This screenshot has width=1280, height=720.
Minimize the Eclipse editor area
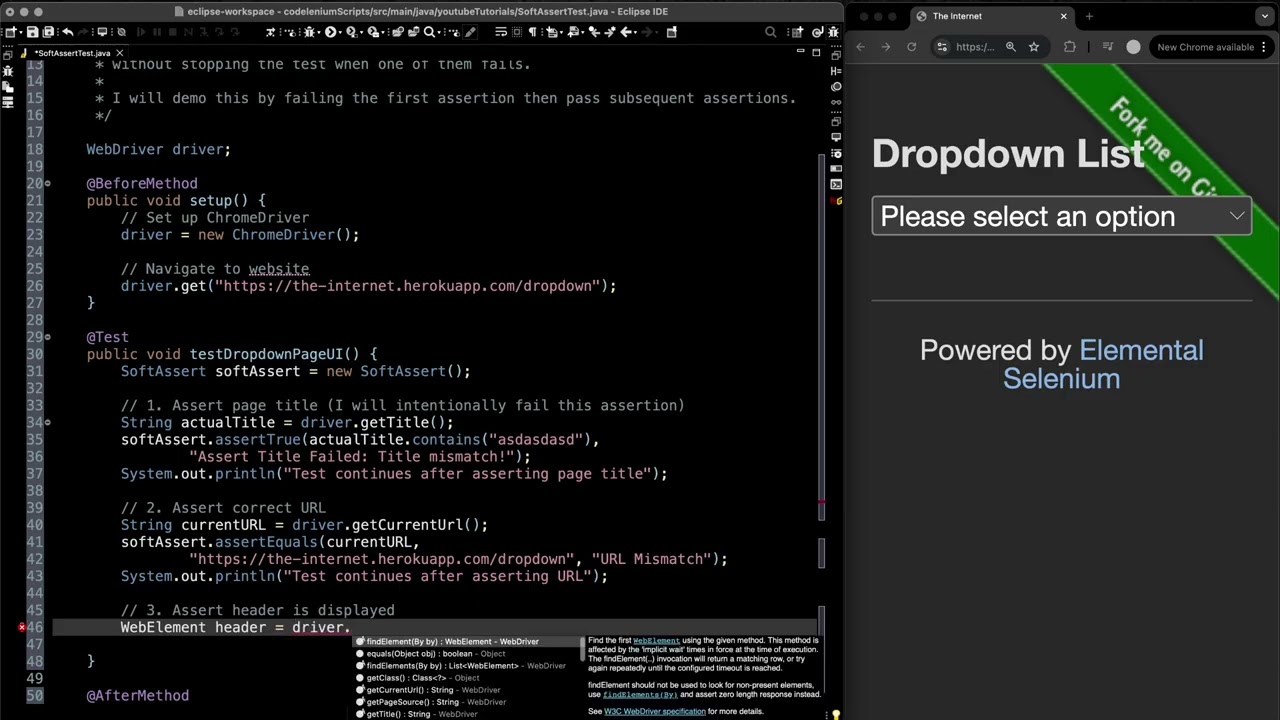(x=801, y=52)
